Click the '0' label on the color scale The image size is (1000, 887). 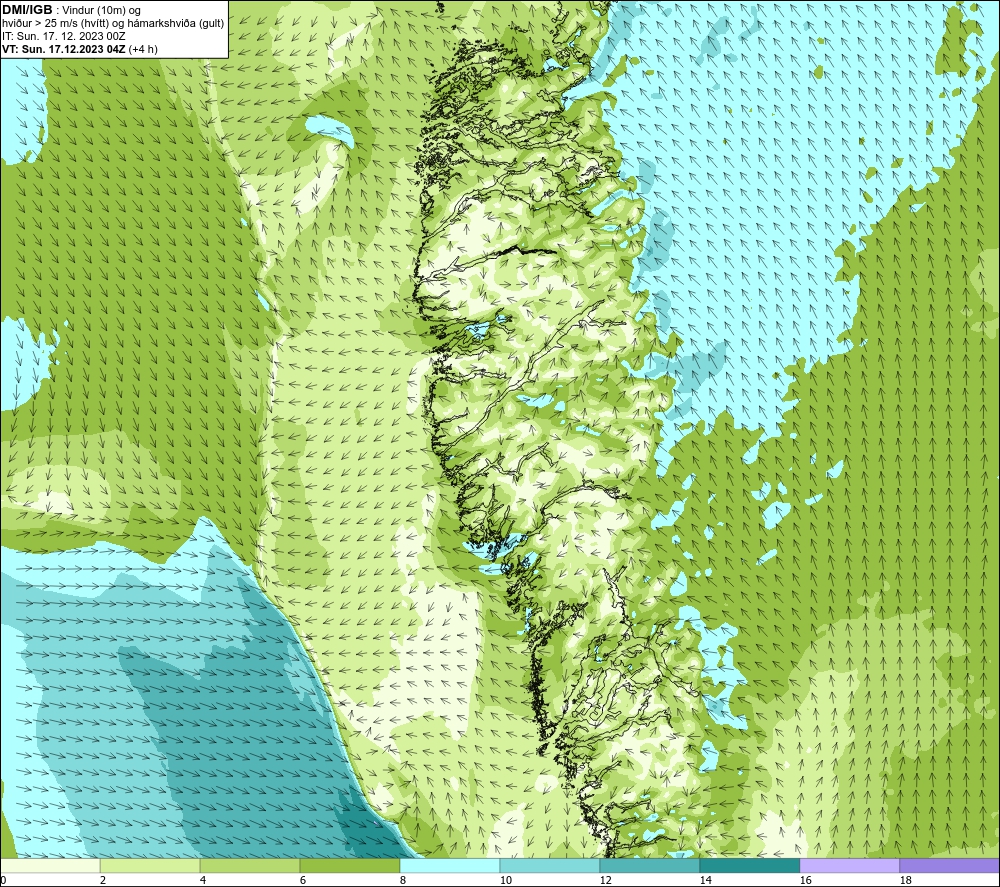click(3, 881)
